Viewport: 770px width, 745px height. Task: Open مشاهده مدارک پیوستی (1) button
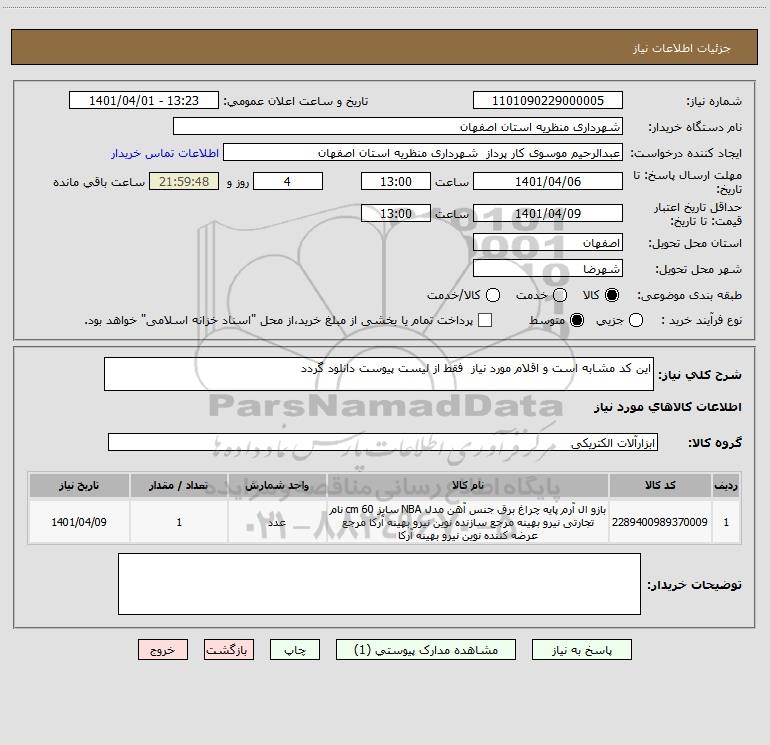426,650
